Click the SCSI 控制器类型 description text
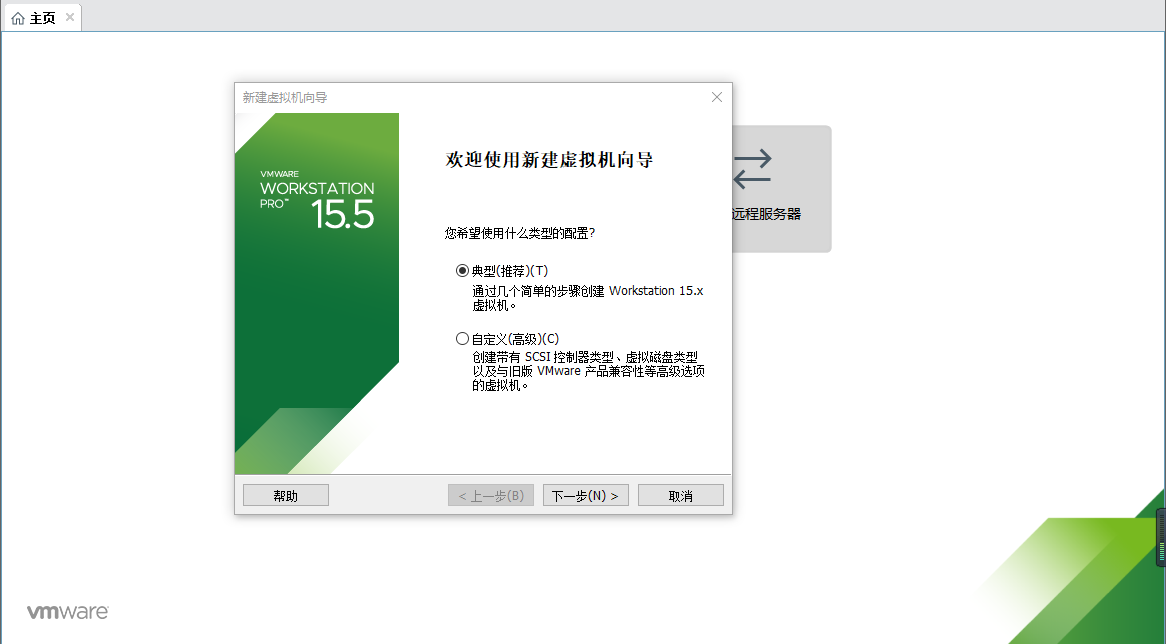This screenshot has height=644, width=1166. (x=588, y=371)
